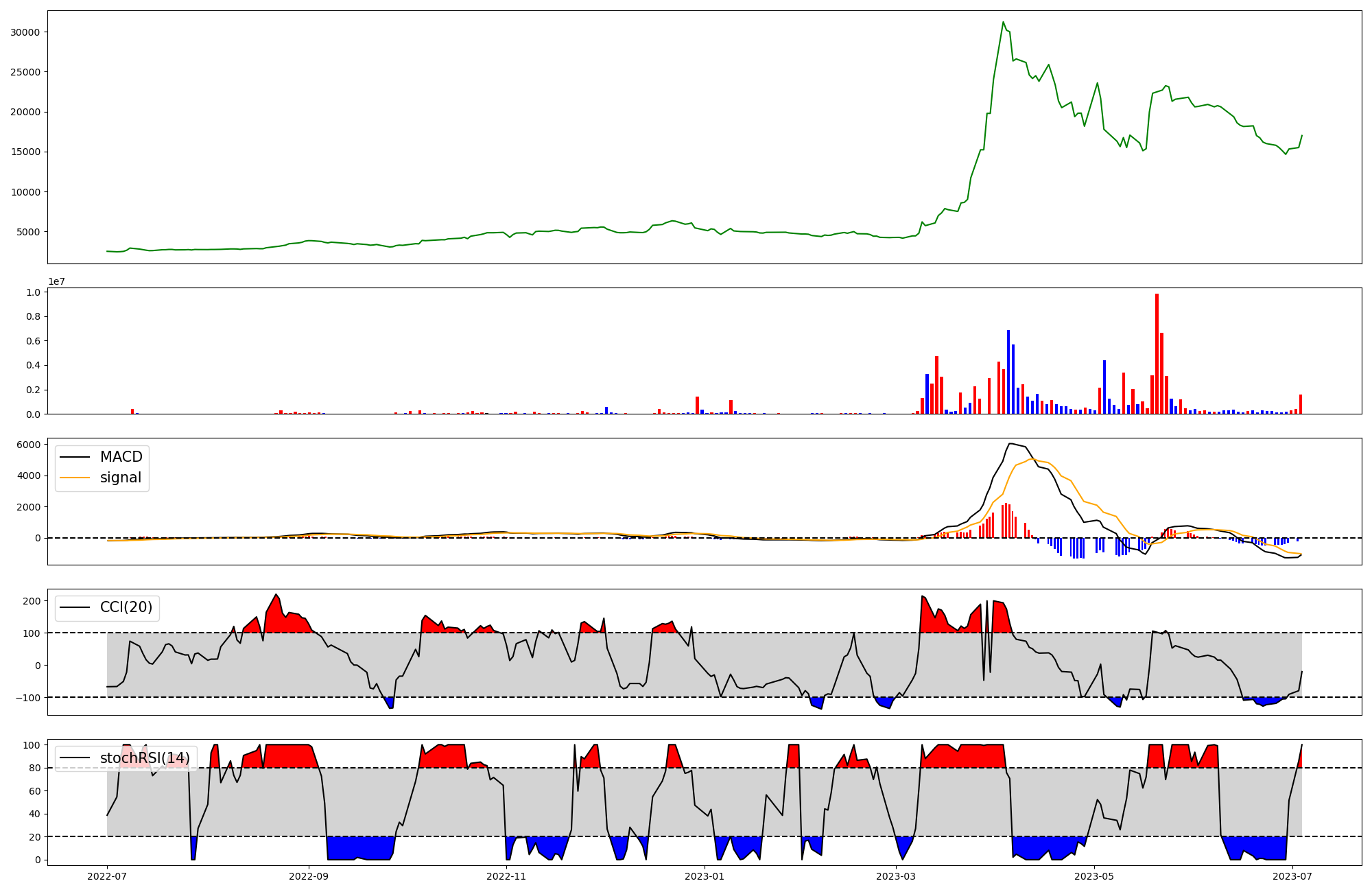Click the tallest red volume bar
The height and width of the screenshot is (892, 1372).
1157,353
